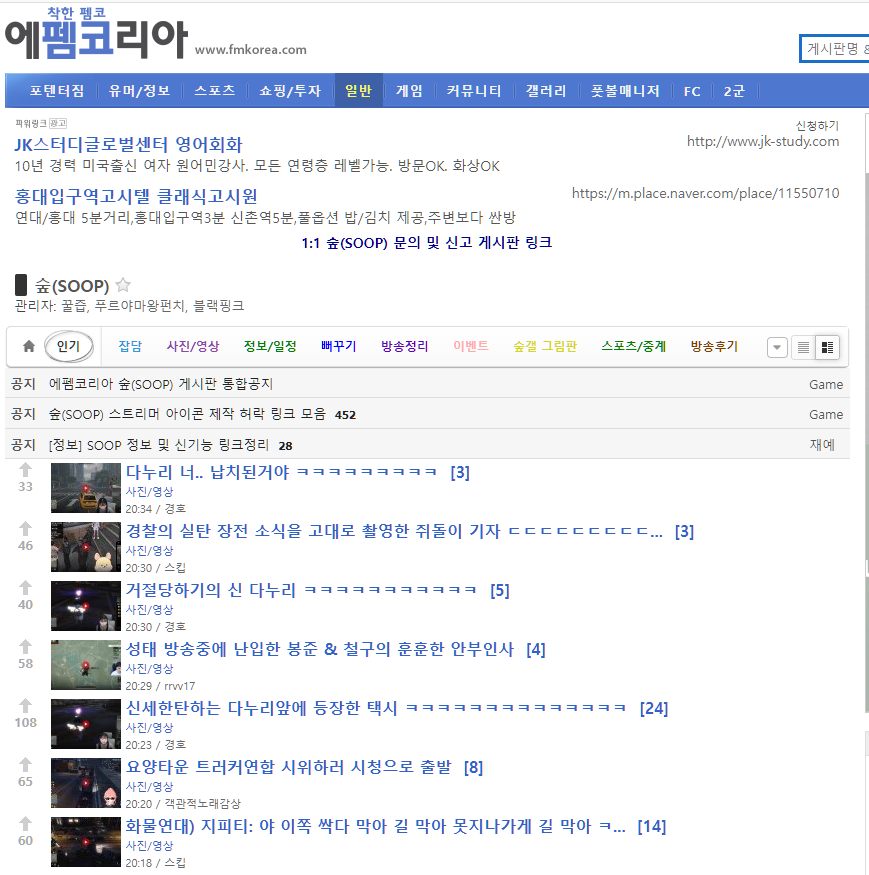Open 스포츠 in main navigation
869x875 pixels.
point(215,91)
